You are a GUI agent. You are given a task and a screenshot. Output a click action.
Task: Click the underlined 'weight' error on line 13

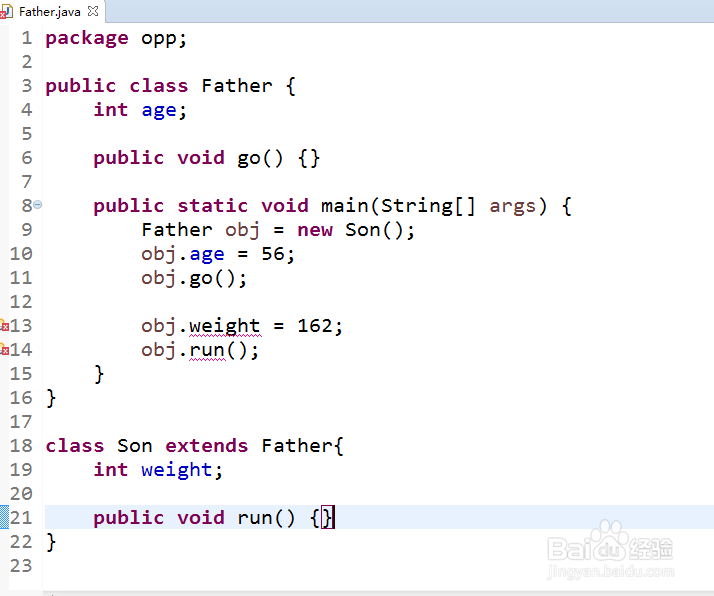click(x=224, y=326)
